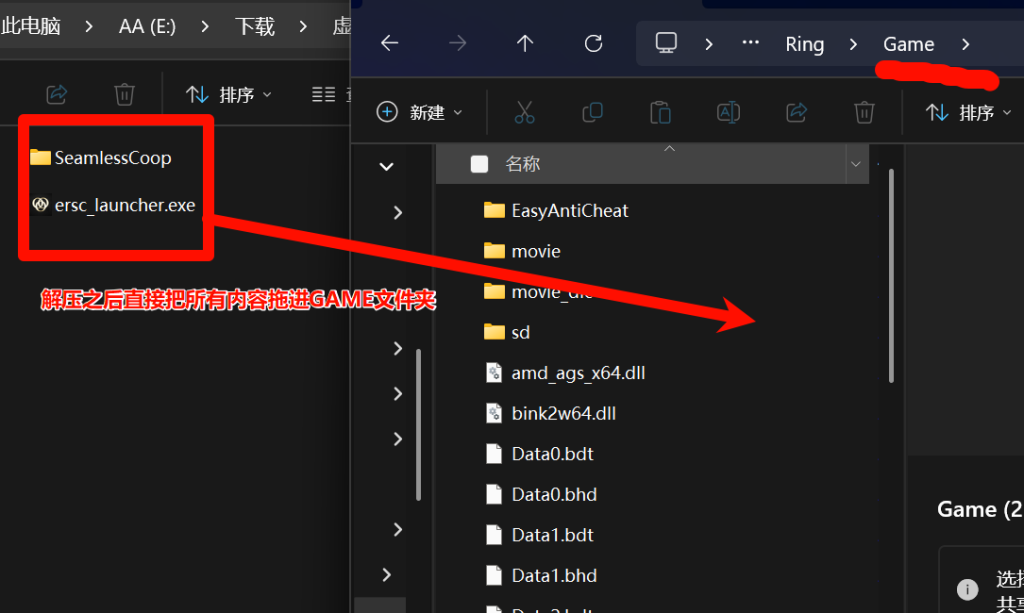Select ersc_launcher.exe in the left window
This screenshot has height=613, width=1024.
point(114,205)
